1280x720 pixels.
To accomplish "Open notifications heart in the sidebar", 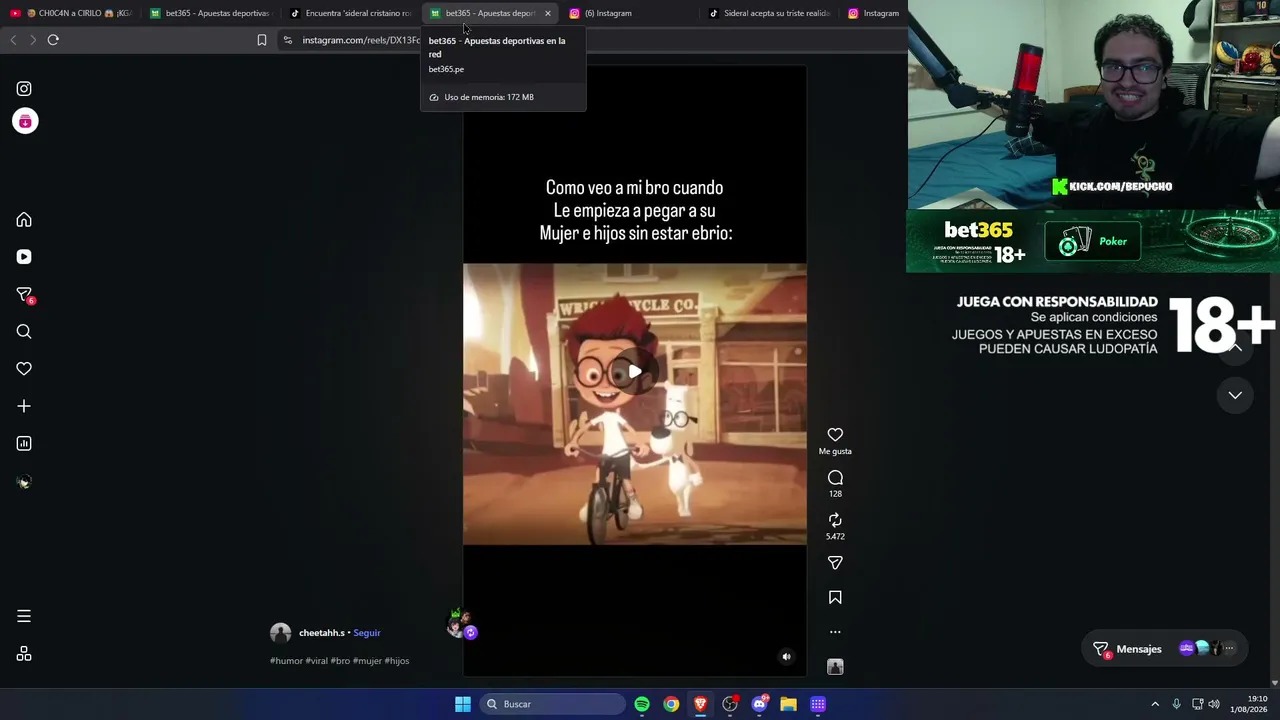I will pos(24,369).
